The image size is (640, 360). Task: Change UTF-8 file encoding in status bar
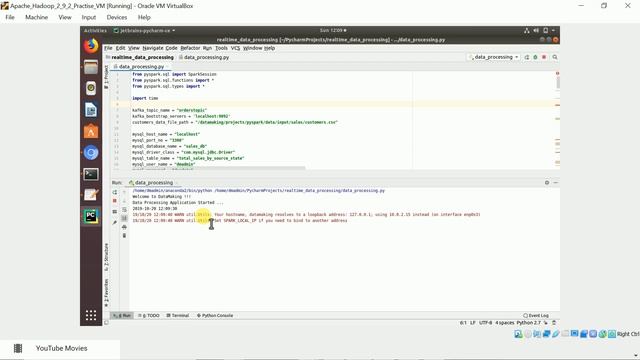click(485, 323)
